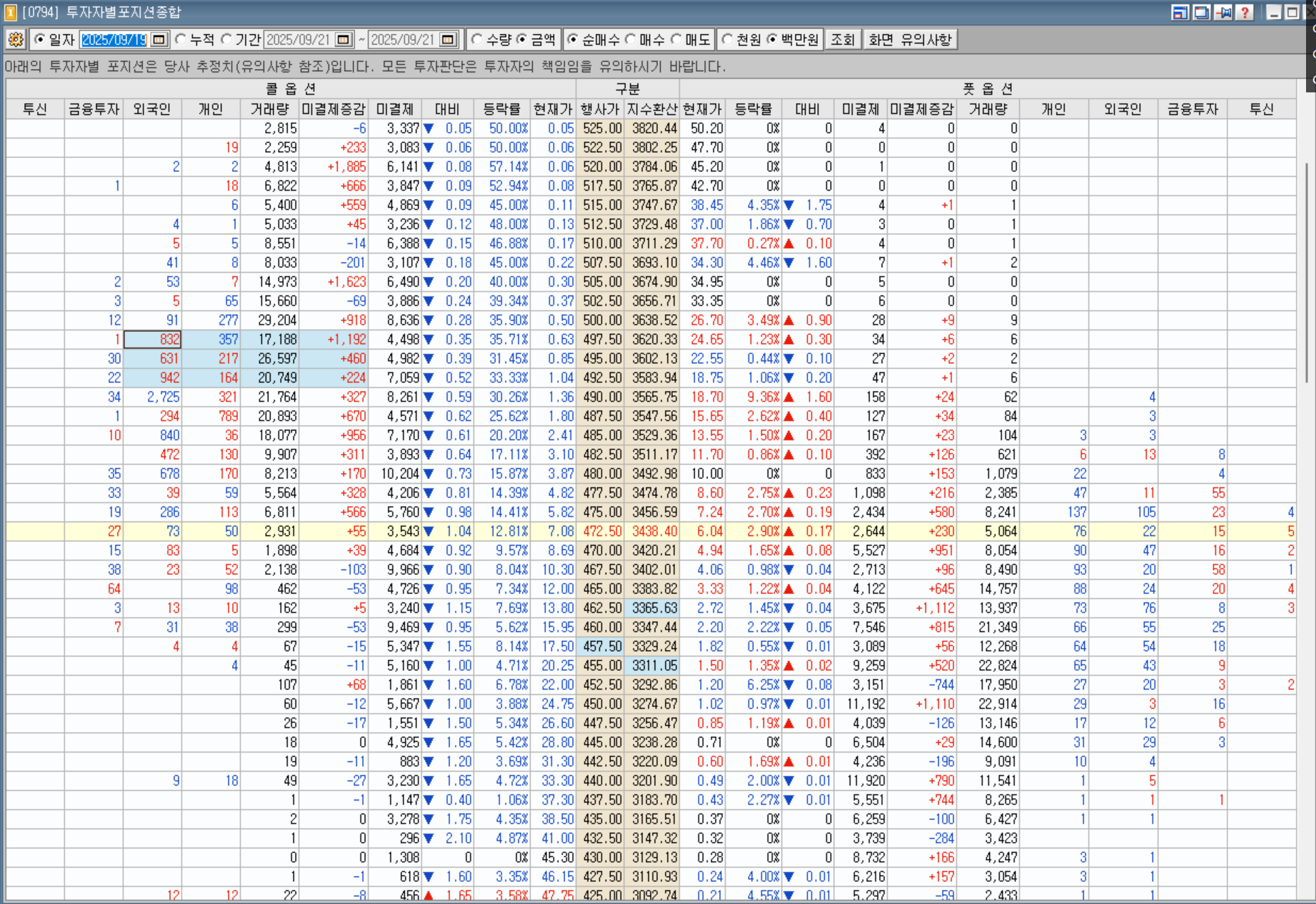This screenshot has width=1316, height=904.
Task: Open calendar for the period end date
Action: click(448, 40)
